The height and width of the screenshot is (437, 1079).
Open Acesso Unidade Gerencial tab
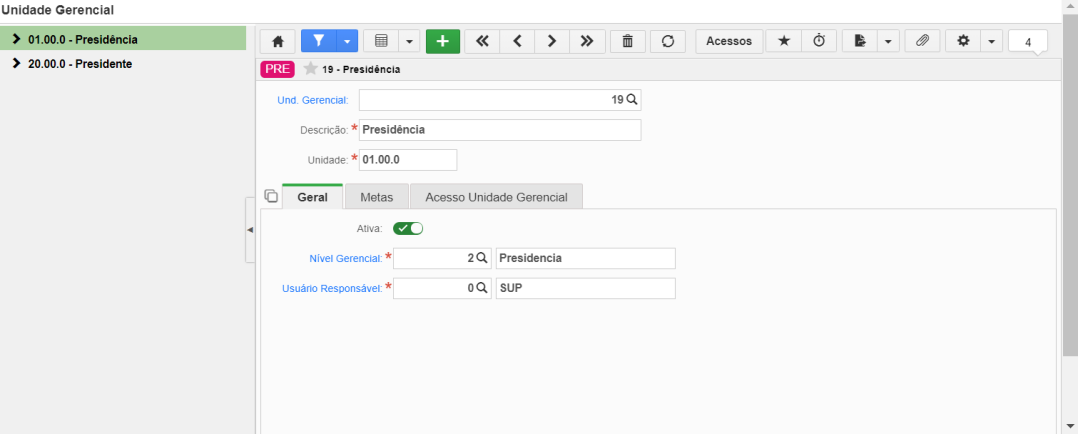pos(496,197)
